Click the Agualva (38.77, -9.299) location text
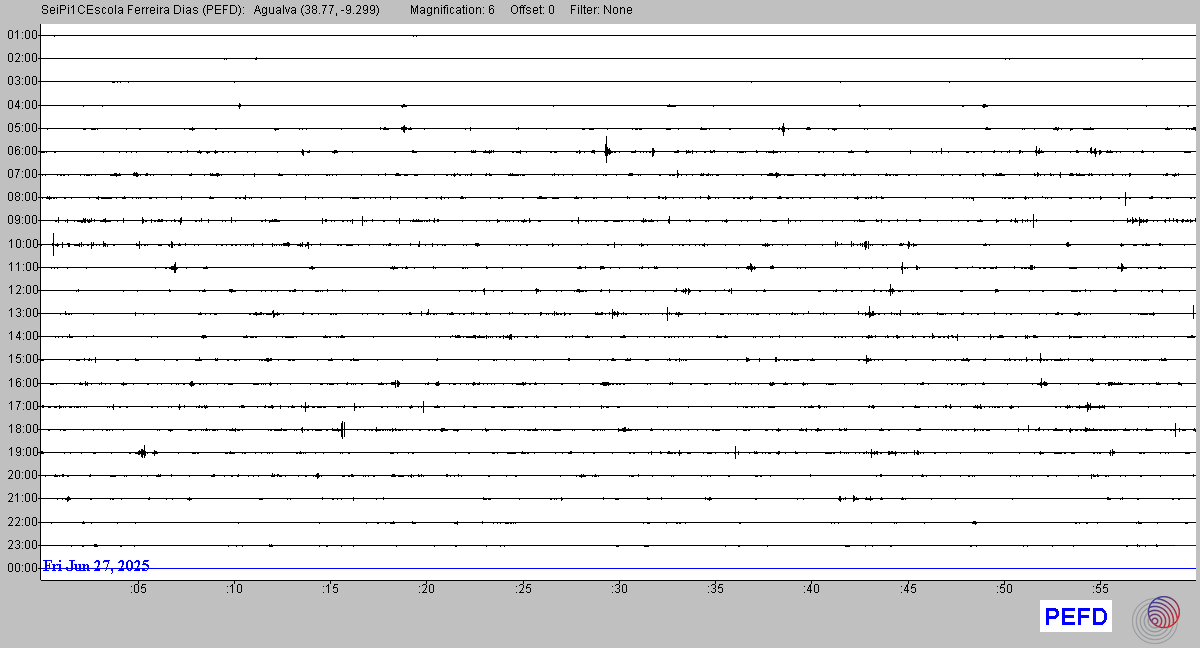Image resolution: width=1200 pixels, height=648 pixels. pos(317,10)
